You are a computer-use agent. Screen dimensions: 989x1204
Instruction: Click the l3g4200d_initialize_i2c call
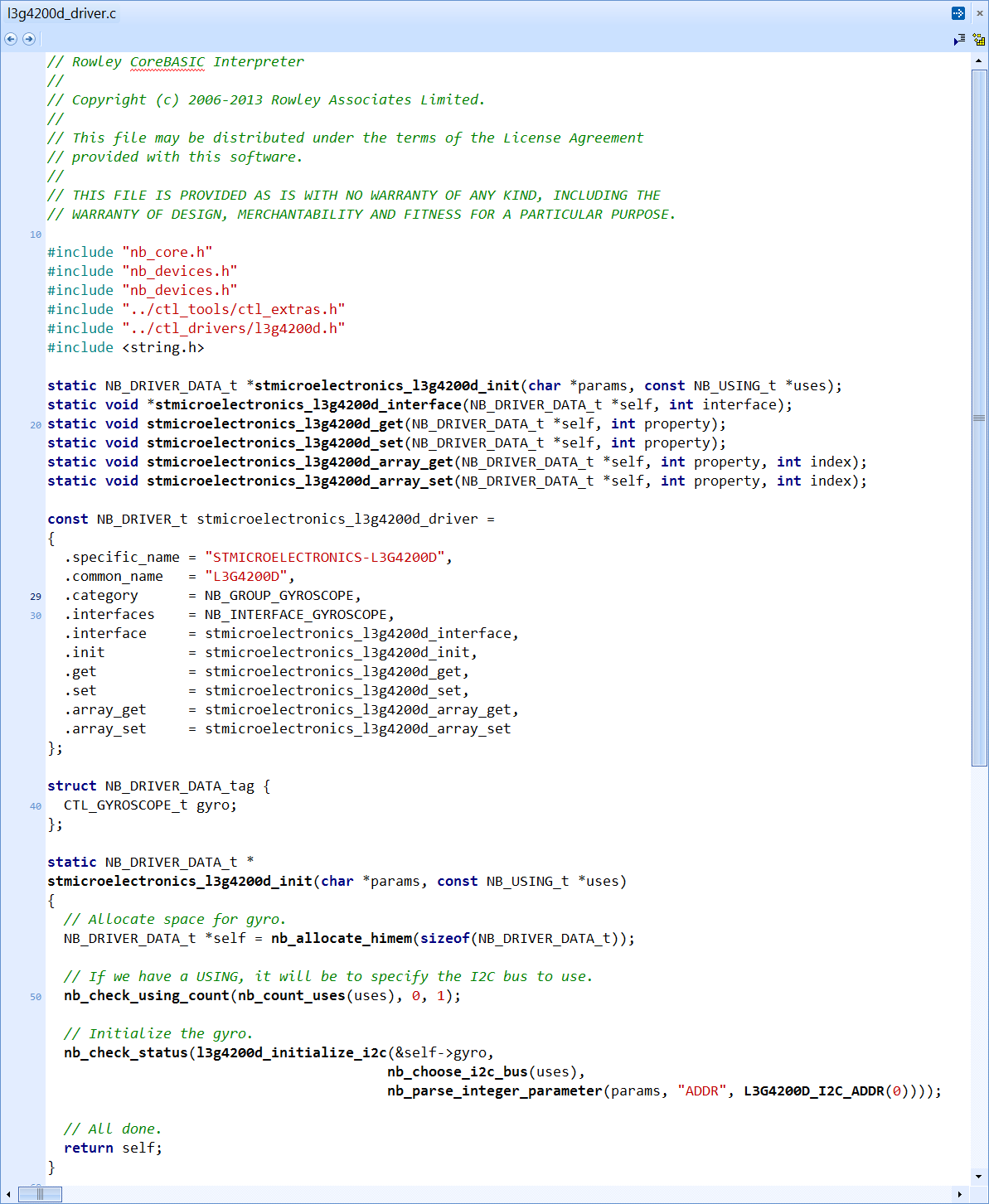point(292,1052)
